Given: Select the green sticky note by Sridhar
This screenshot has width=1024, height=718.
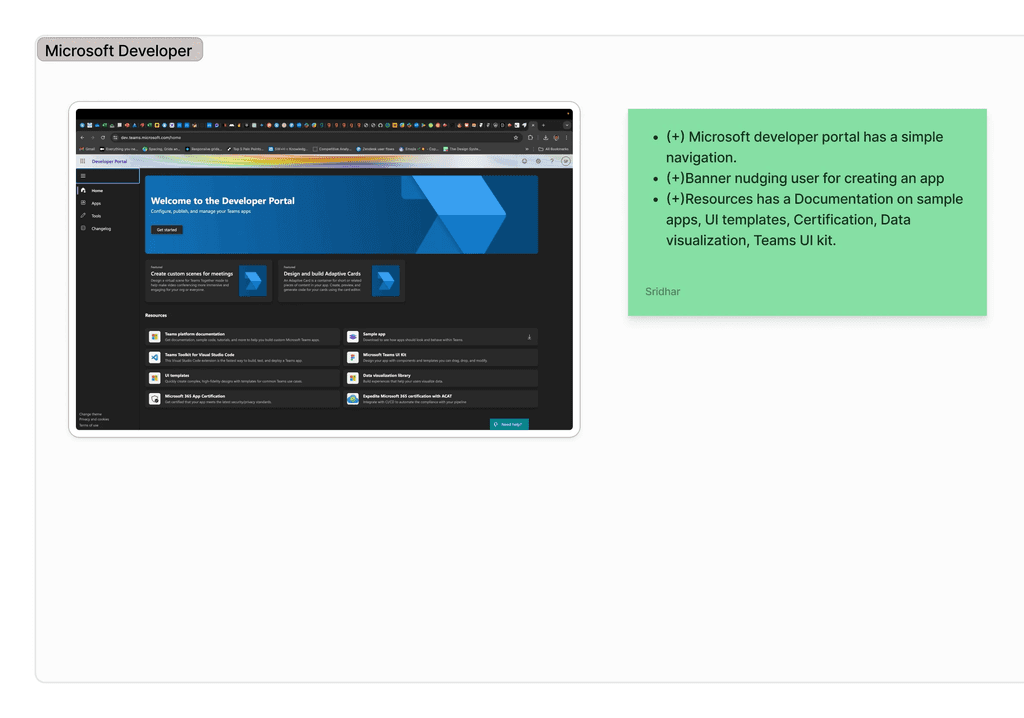Looking at the screenshot, I should click(x=807, y=212).
